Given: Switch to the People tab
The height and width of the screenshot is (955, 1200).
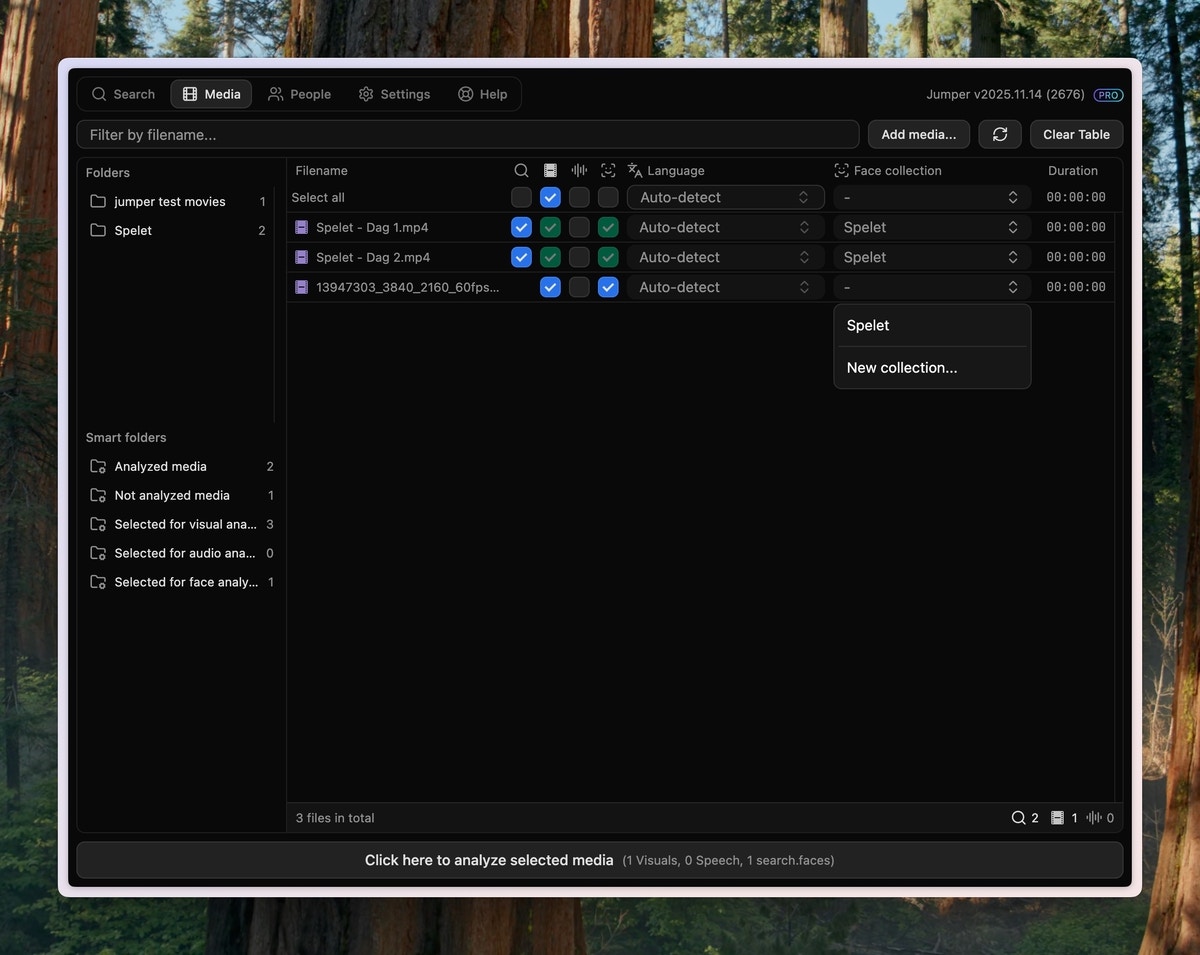Looking at the screenshot, I should [300, 94].
